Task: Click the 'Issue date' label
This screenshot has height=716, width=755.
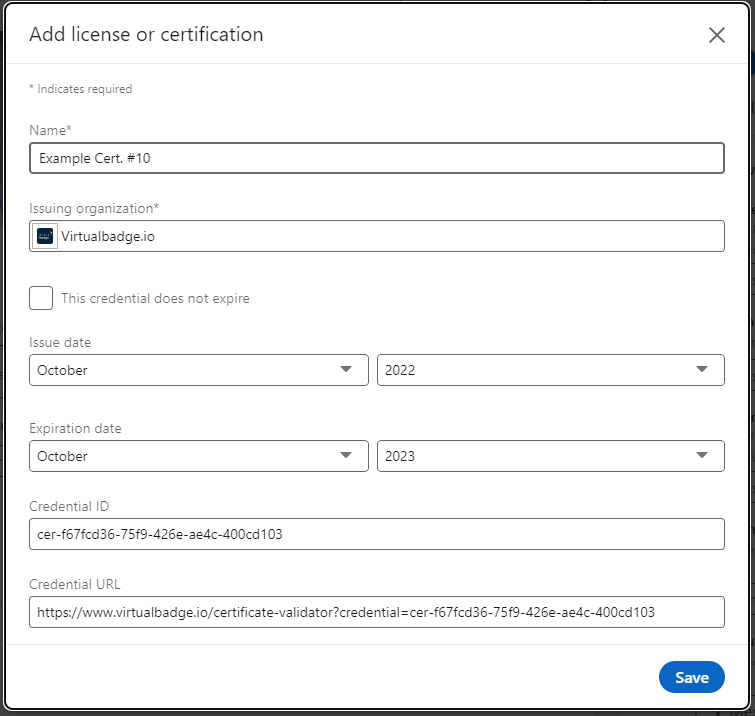Action: (x=60, y=342)
